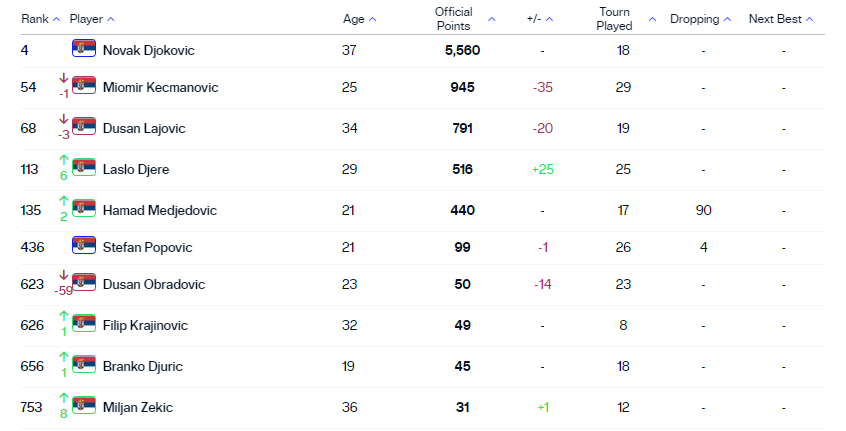846x431 pixels.
Task: Click the flag icon beside Laslo Djere
Action: (x=84, y=168)
